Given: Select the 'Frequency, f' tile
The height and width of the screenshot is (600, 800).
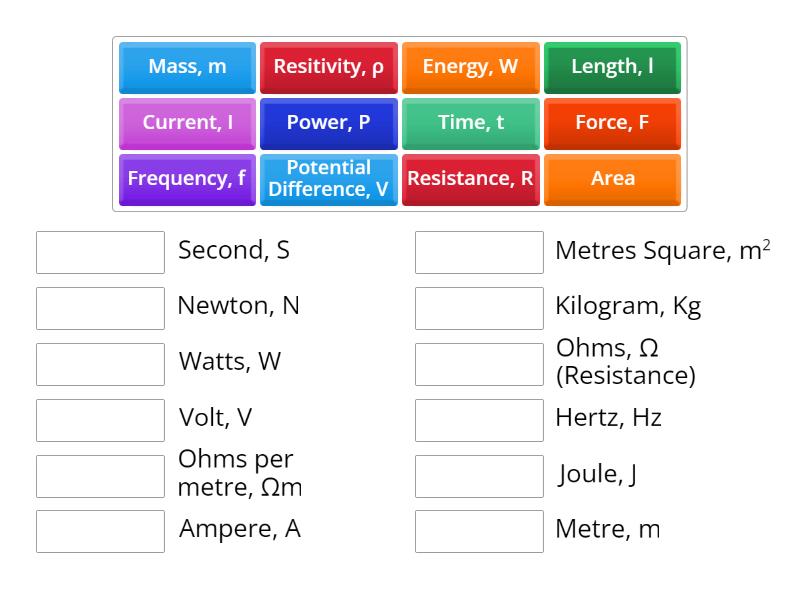Looking at the screenshot, I should pos(186,179).
